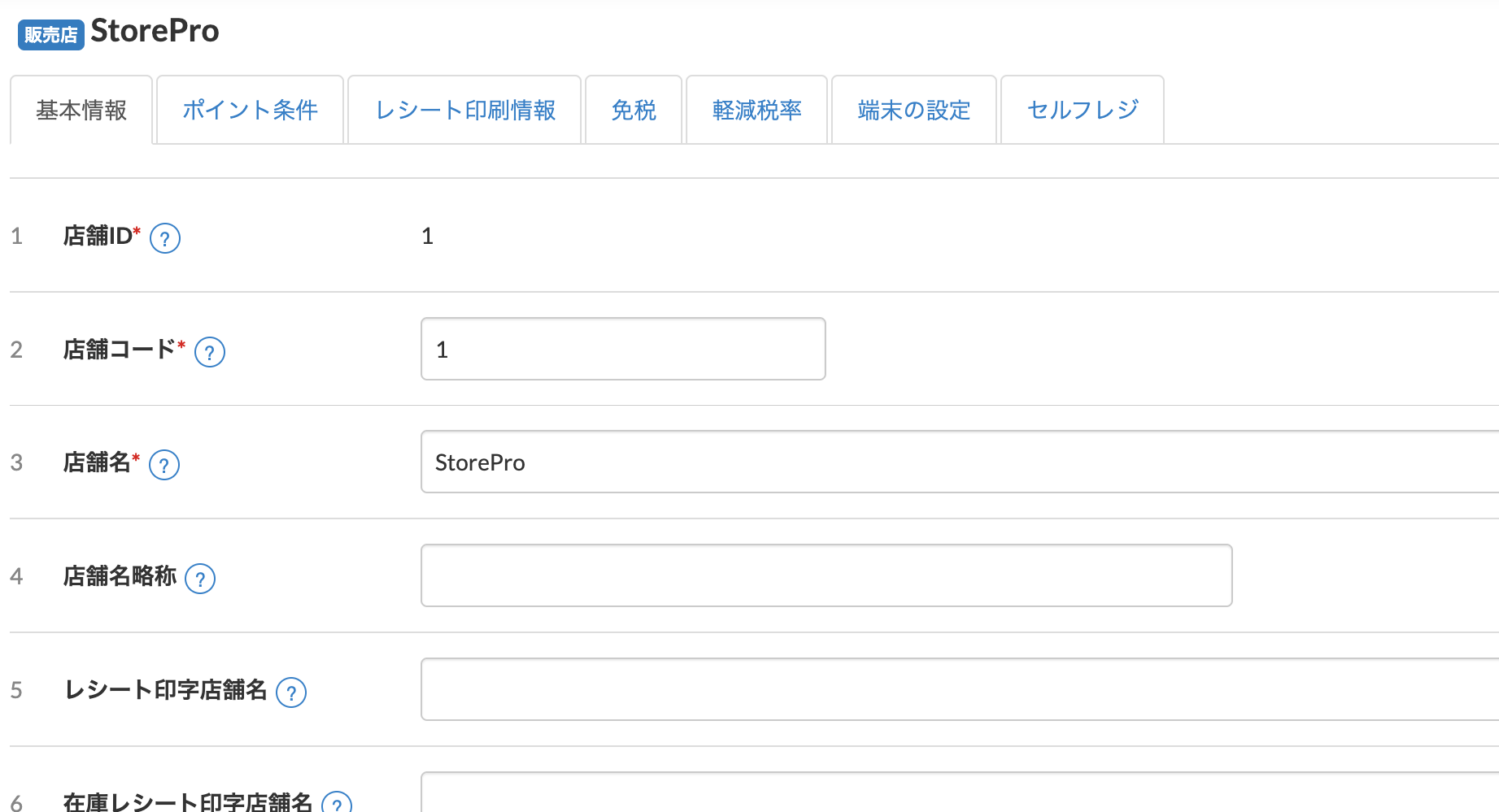Focus the 在庫レシート印字店舗名 input field
Image resolution: width=1499 pixels, height=812 pixels.
pos(959,794)
